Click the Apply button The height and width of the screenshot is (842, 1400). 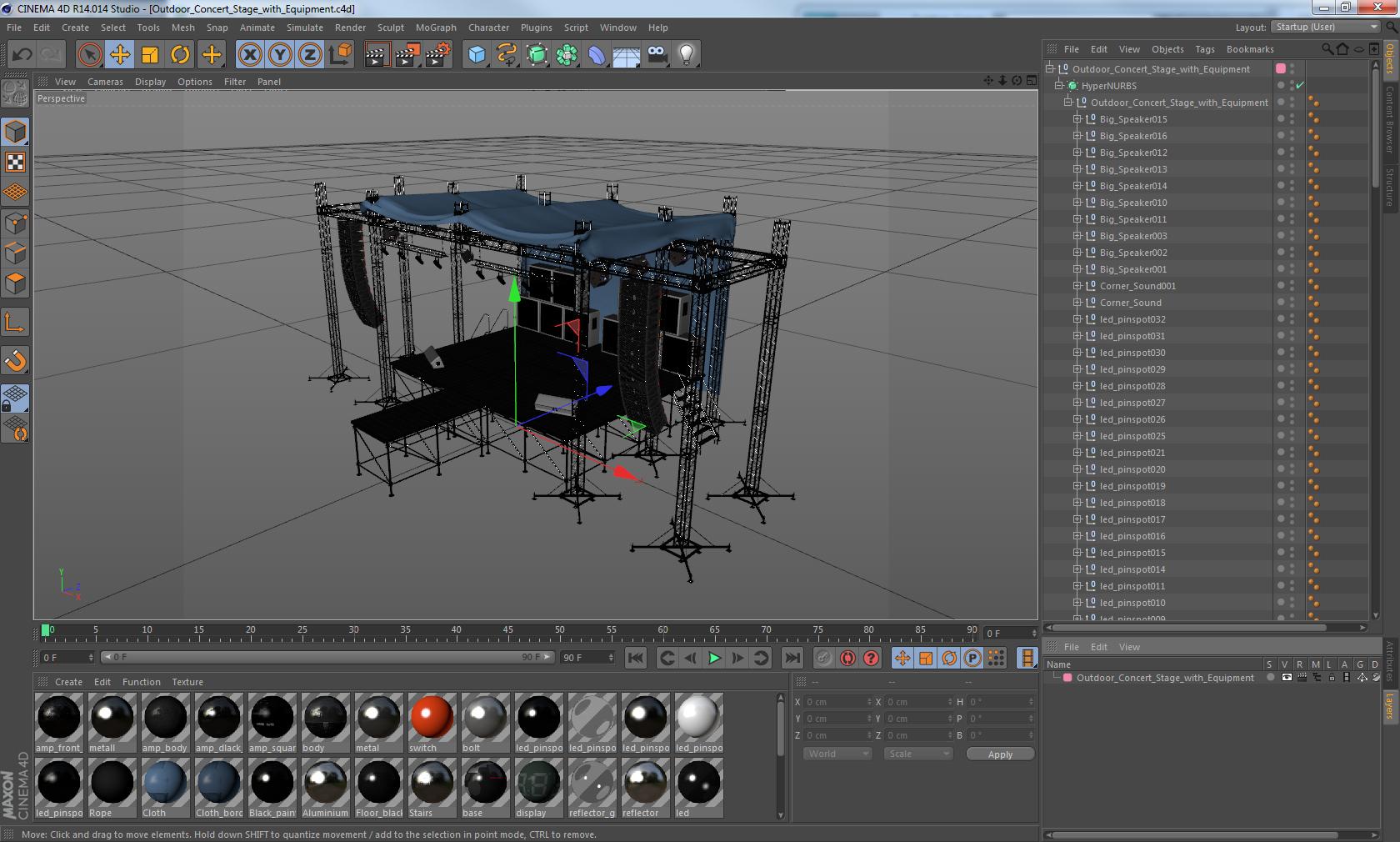tap(1000, 754)
